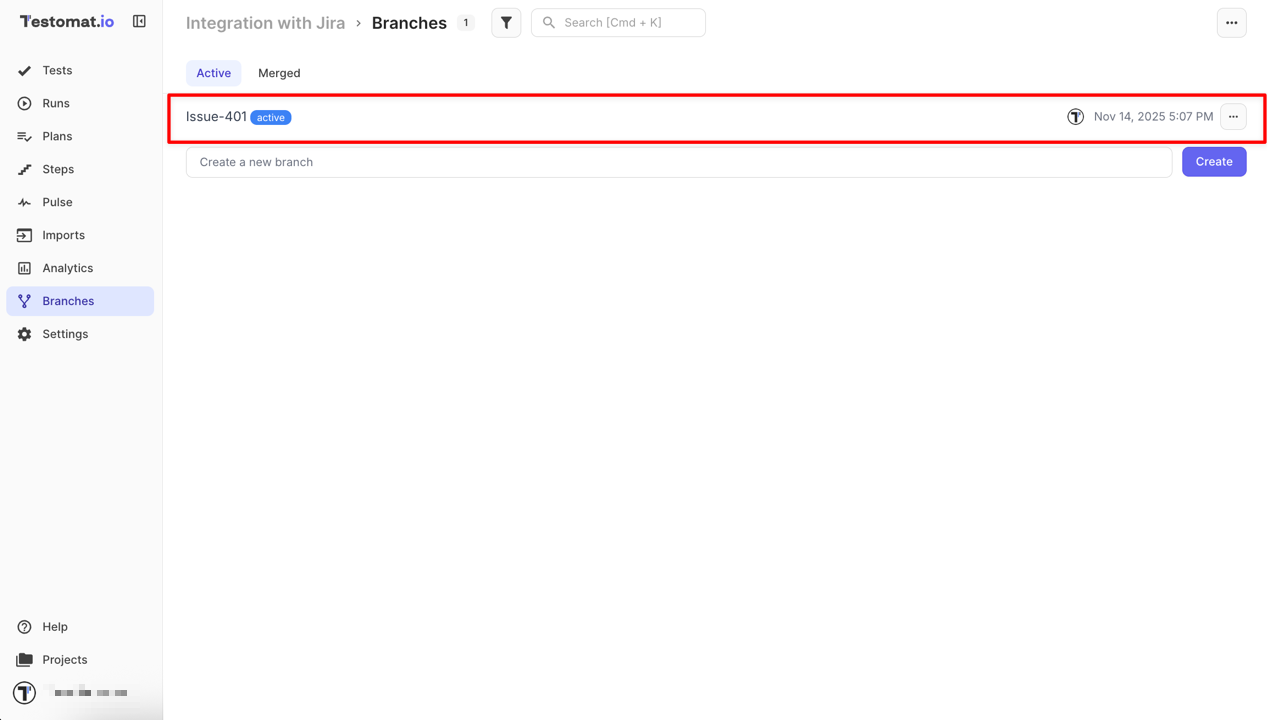Screen dimensions: 1280x720
Task: View the Analytics page
Action: point(67,269)
